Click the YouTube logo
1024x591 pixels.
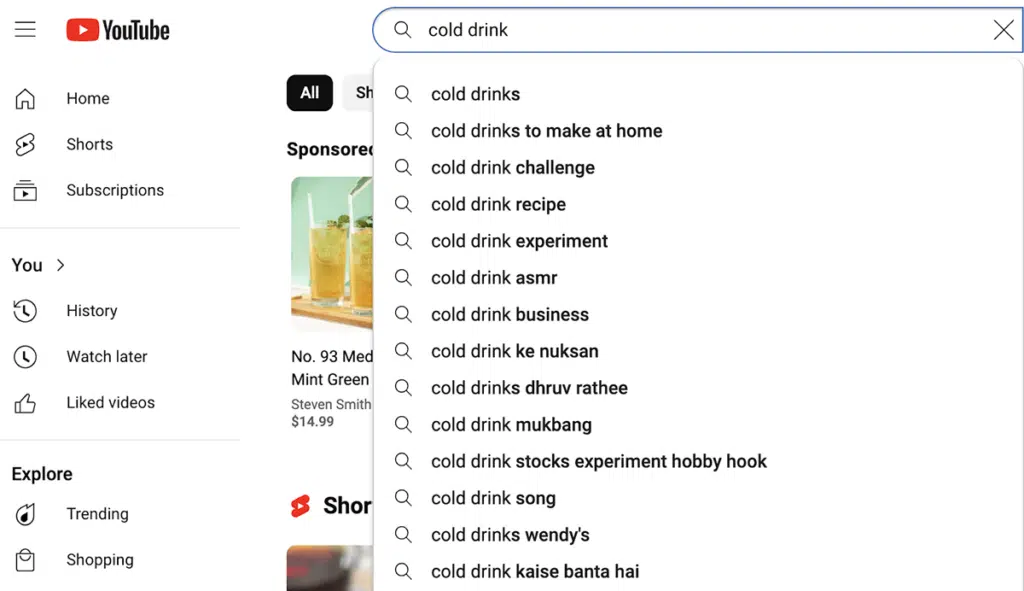[117, 30]
